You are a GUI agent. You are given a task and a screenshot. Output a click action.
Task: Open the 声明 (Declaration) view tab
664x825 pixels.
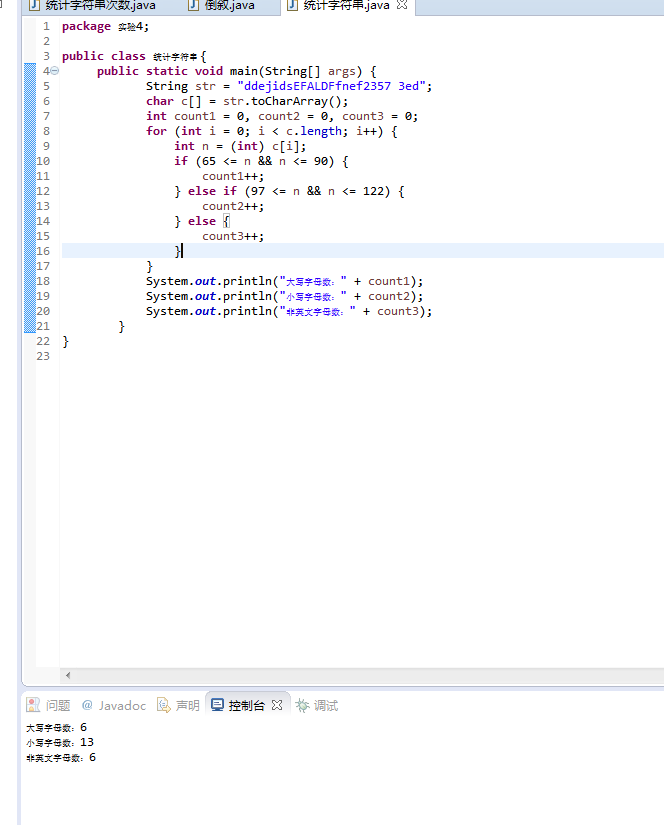tap(178, 706)
